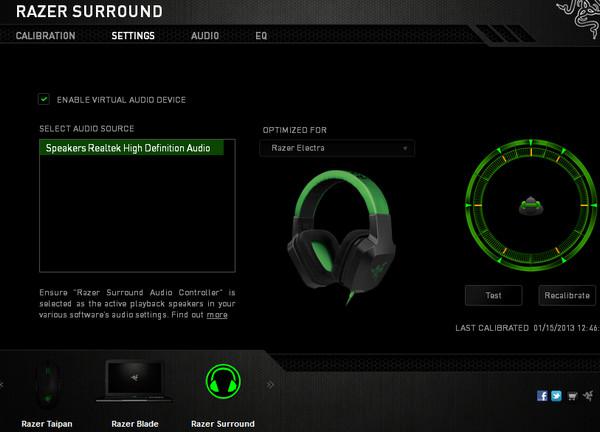Click the Razer snake logo in header
Image resolution: width=600 pixels, height=432 pixels.
pos(580,18)
